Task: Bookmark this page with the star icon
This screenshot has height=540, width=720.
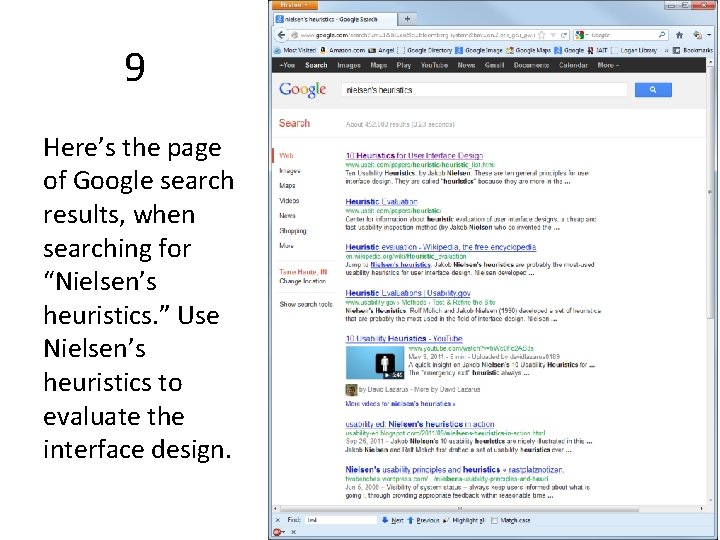Action: (x=542, y=35)
